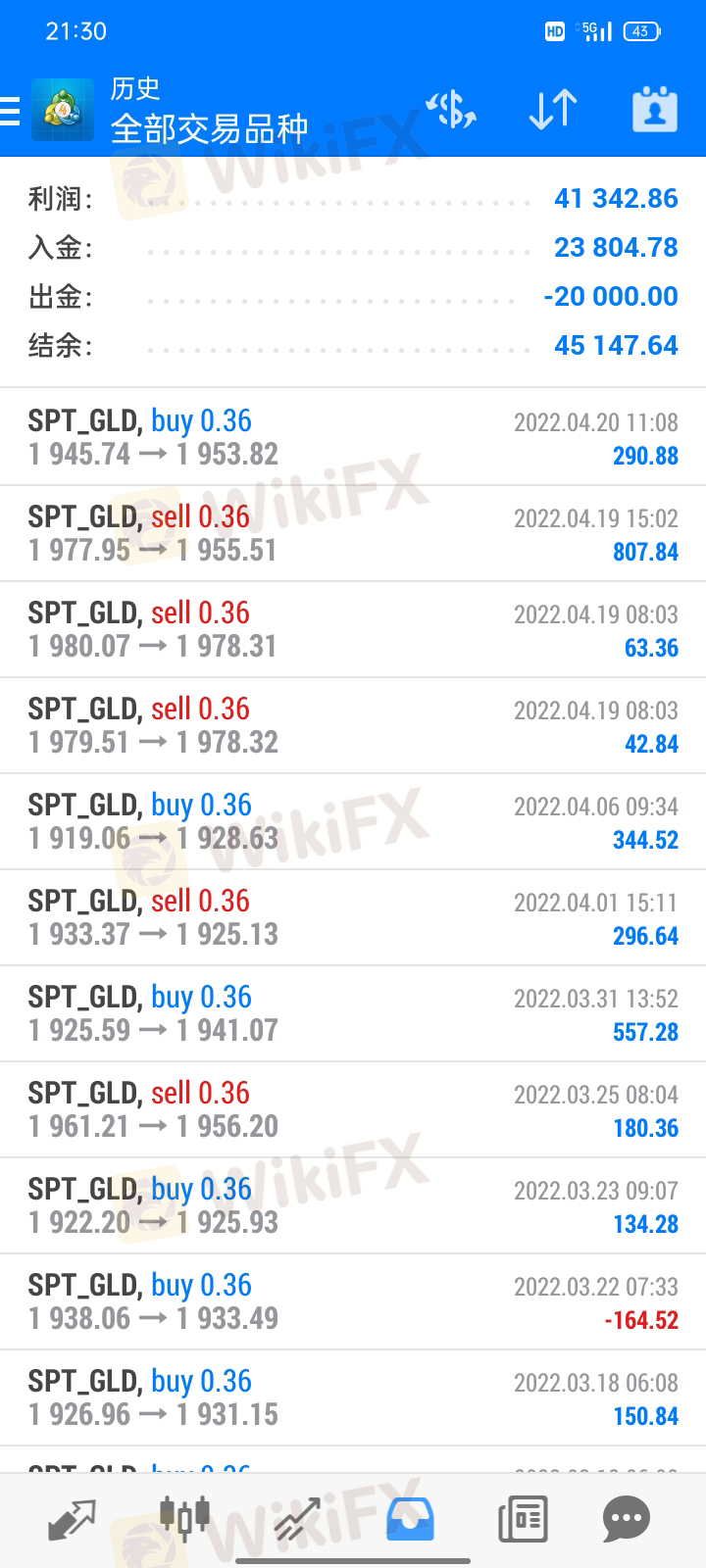
Task: Open buy trade dated 2022.04.20 11:08
Action: pos(353,437)
